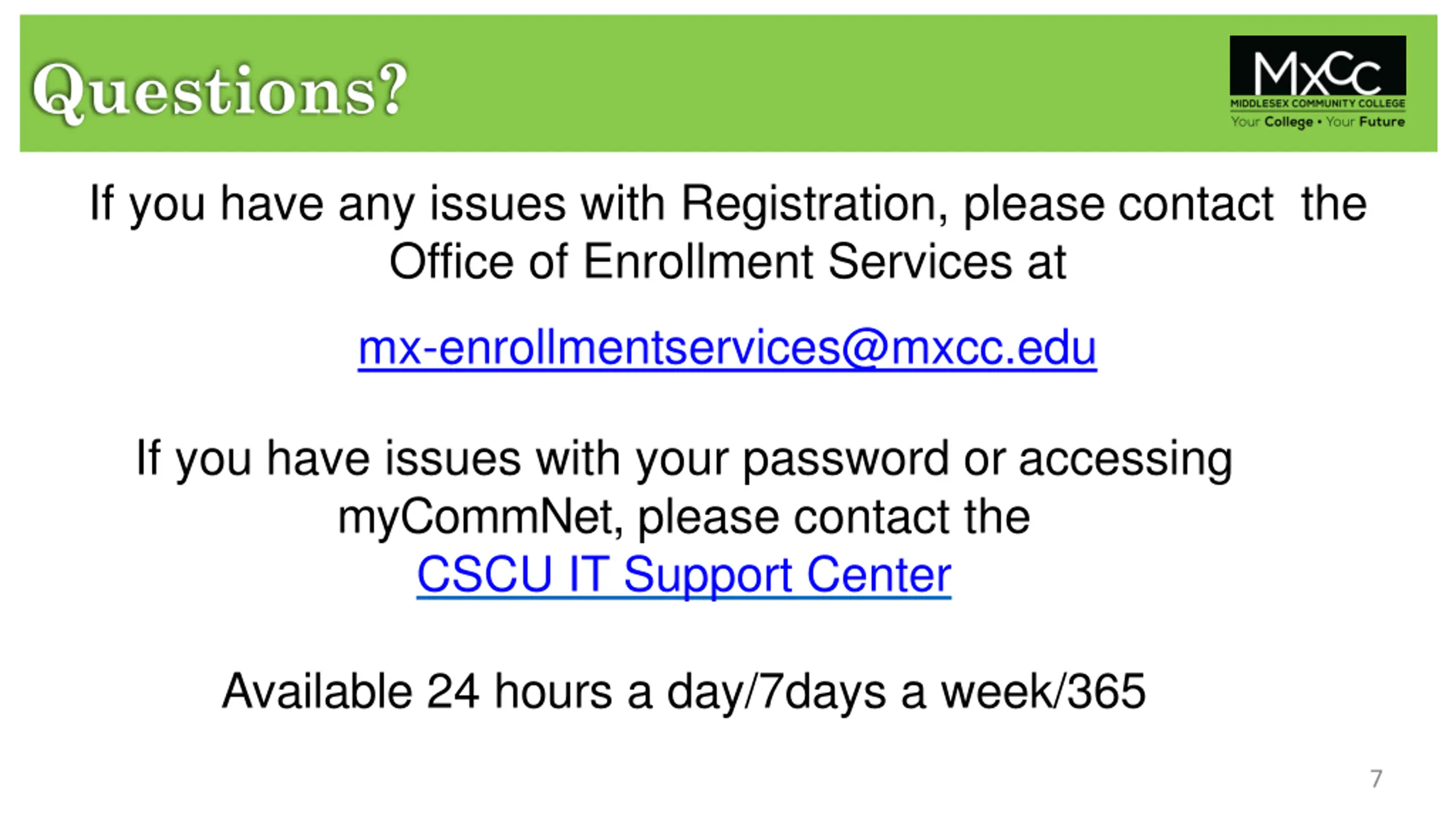Image resolution: width=1456 pixels, height=819 pixels.
Task: Click the Office of Enrollment Services line
Action: (x=727, y=262)
